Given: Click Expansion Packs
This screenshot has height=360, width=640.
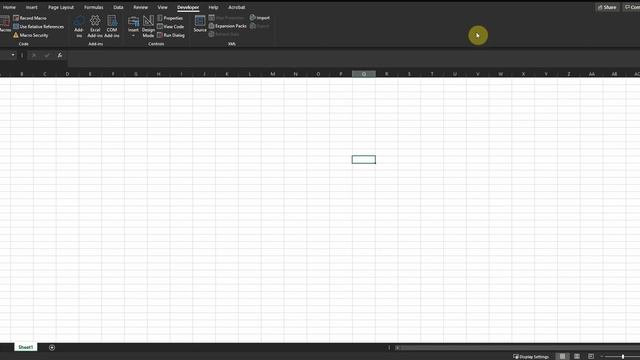Looking at the screenshot, I should [x=227, y=26].
